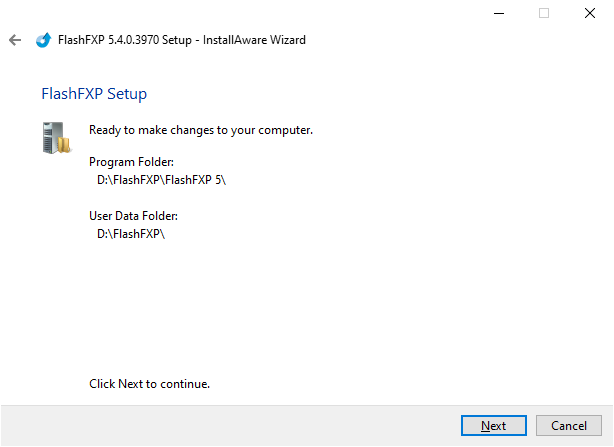This screenshot has height=447, width=614.
Task: Cancel the FlashFXP setup
Action: click(x=569, y=425)
